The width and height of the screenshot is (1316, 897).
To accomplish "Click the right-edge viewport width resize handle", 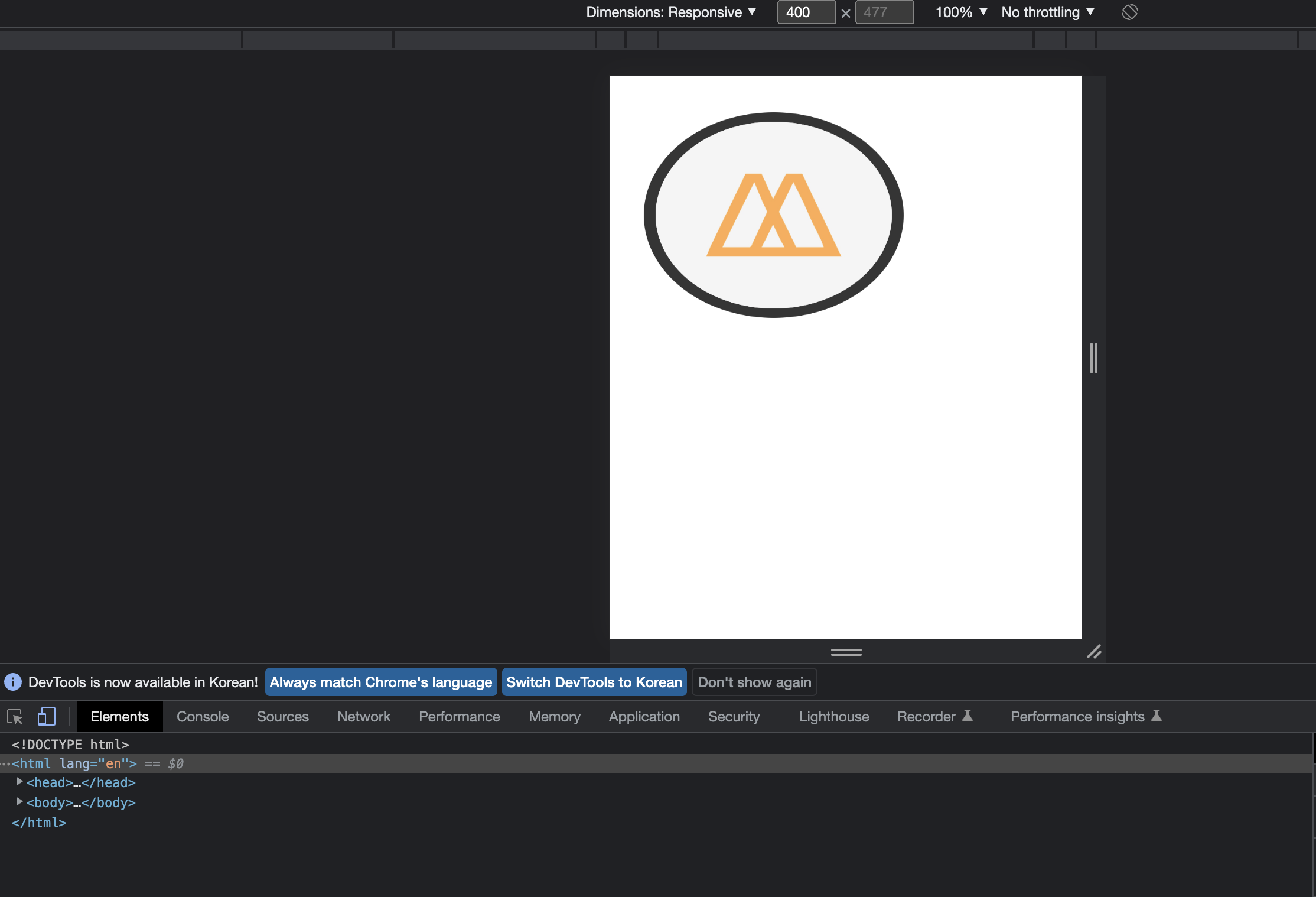I will point(1094,358).
